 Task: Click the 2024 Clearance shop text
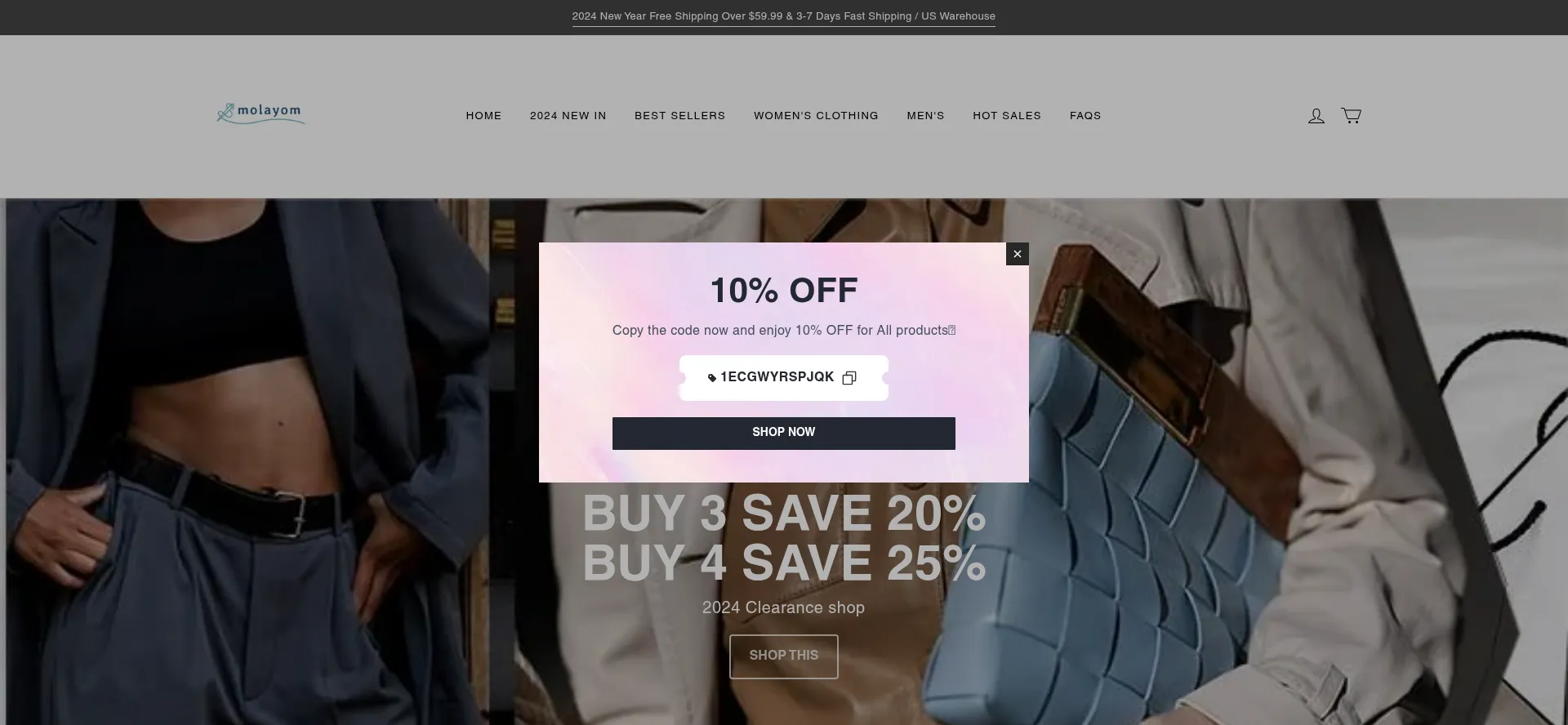[783, 607]
